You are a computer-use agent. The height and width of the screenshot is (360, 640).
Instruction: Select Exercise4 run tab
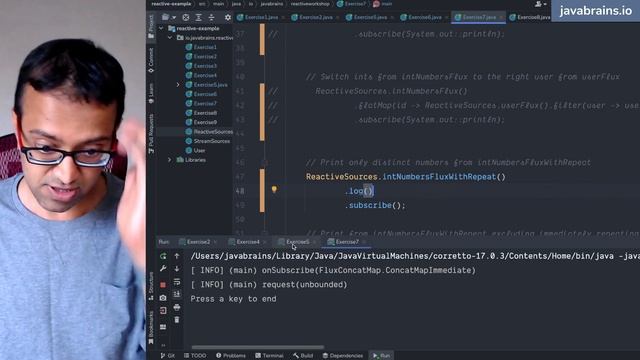[x=248, y=242]
